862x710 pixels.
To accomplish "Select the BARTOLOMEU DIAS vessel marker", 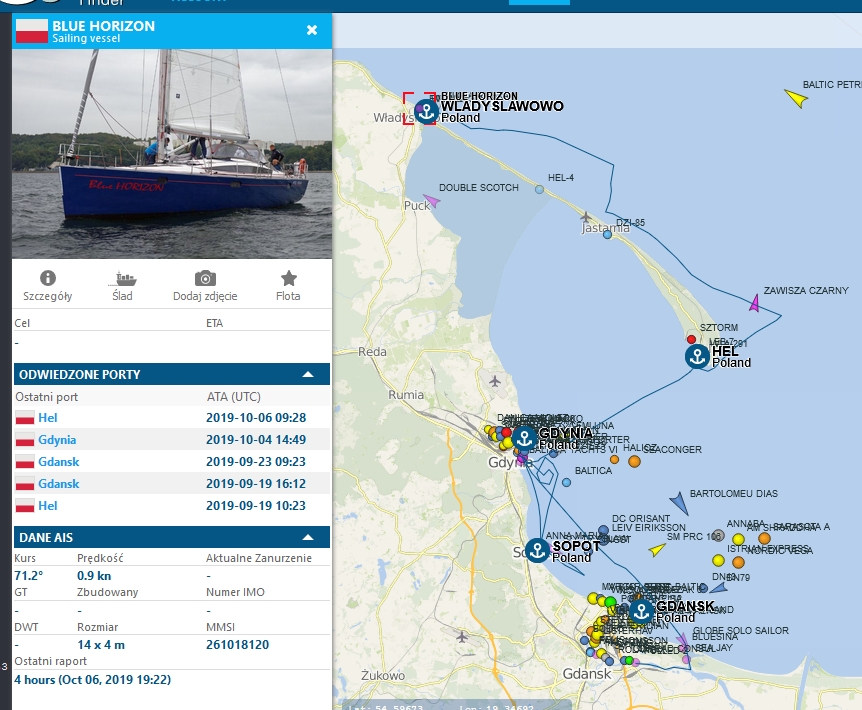I will [679, 503].
